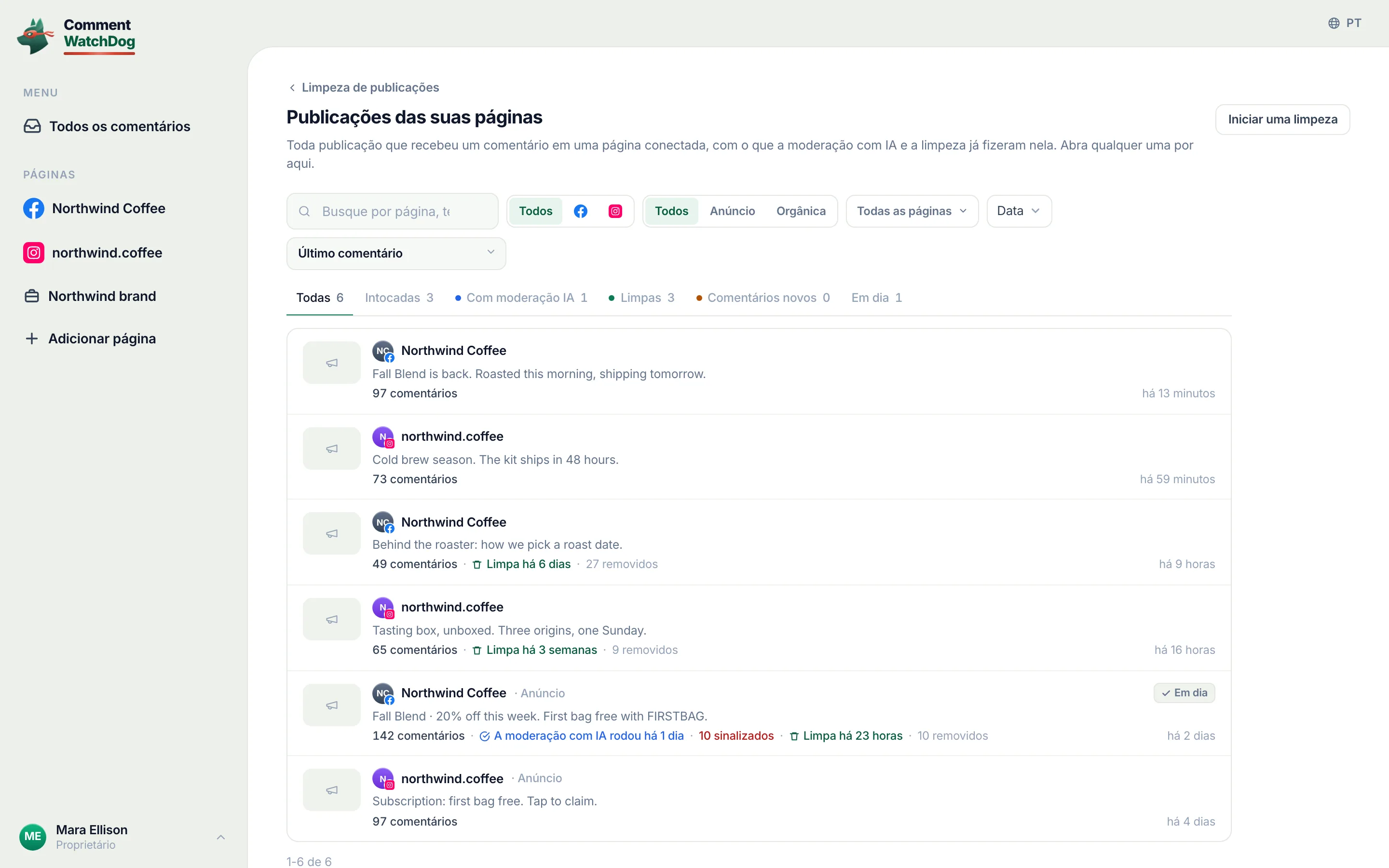Click megaphone thumbnail of Fall Blend is back post

[332, 363]
